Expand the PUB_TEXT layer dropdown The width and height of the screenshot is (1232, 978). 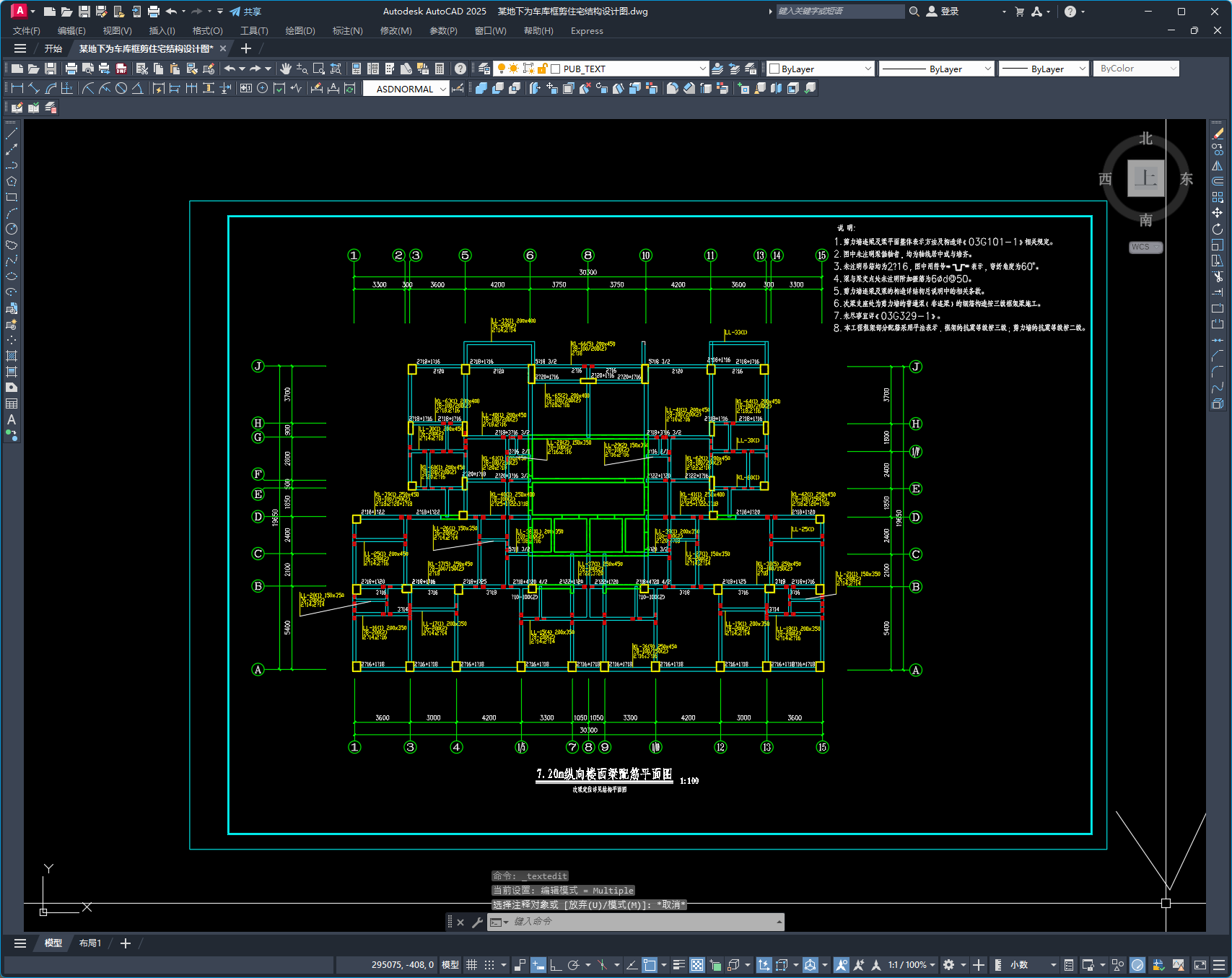702,69
